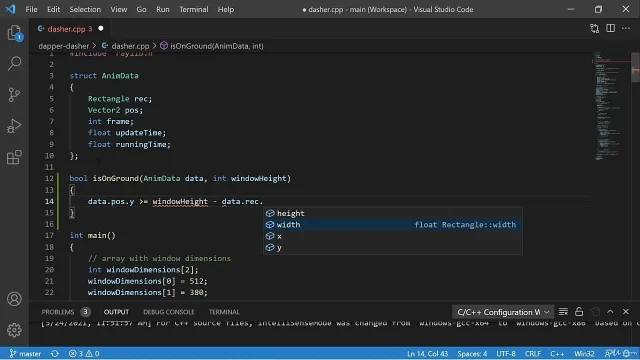Change encoding via UTF-8 status item

(x=506, y=353)
